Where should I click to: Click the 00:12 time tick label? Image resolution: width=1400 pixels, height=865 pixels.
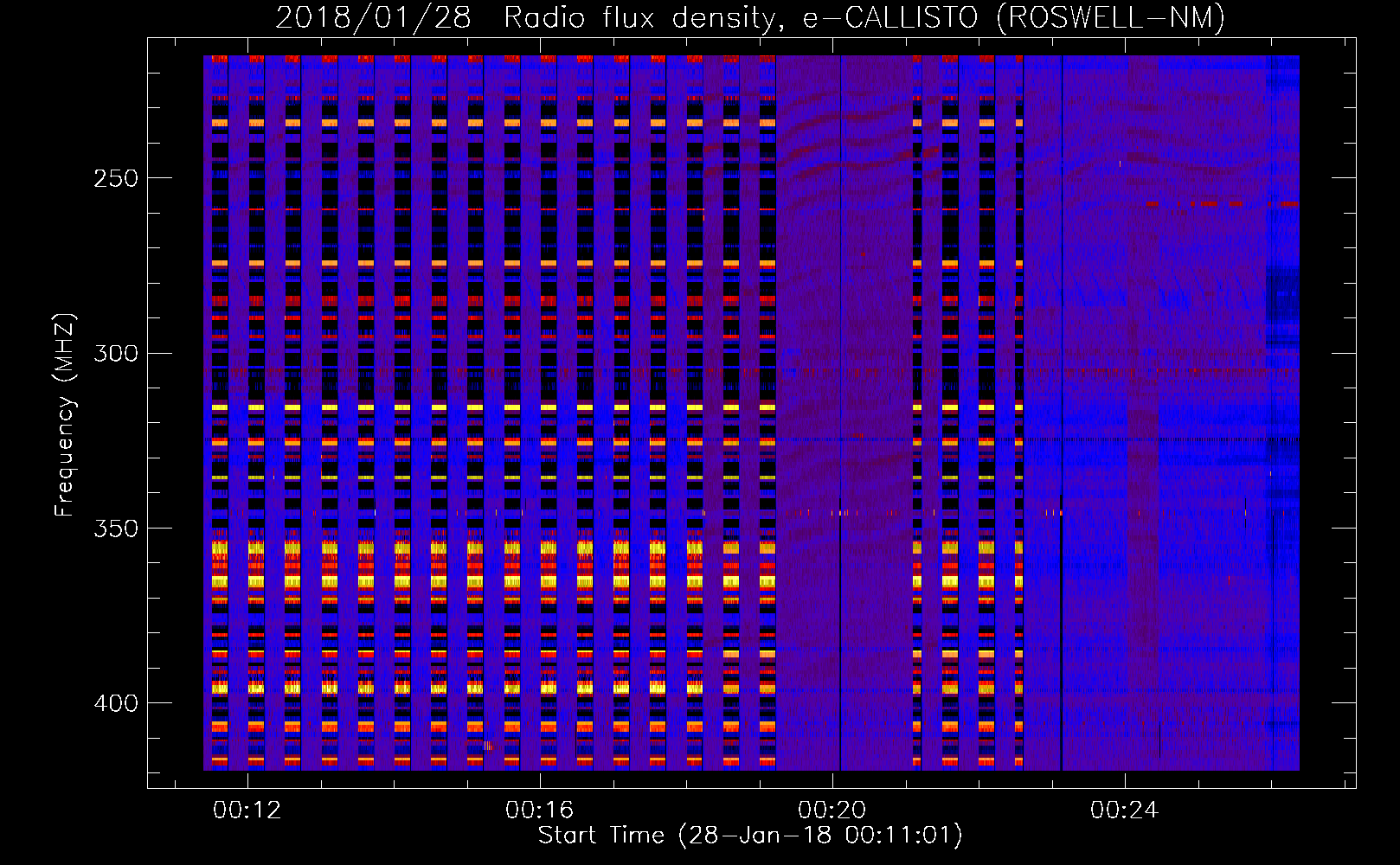click(247, 810)
